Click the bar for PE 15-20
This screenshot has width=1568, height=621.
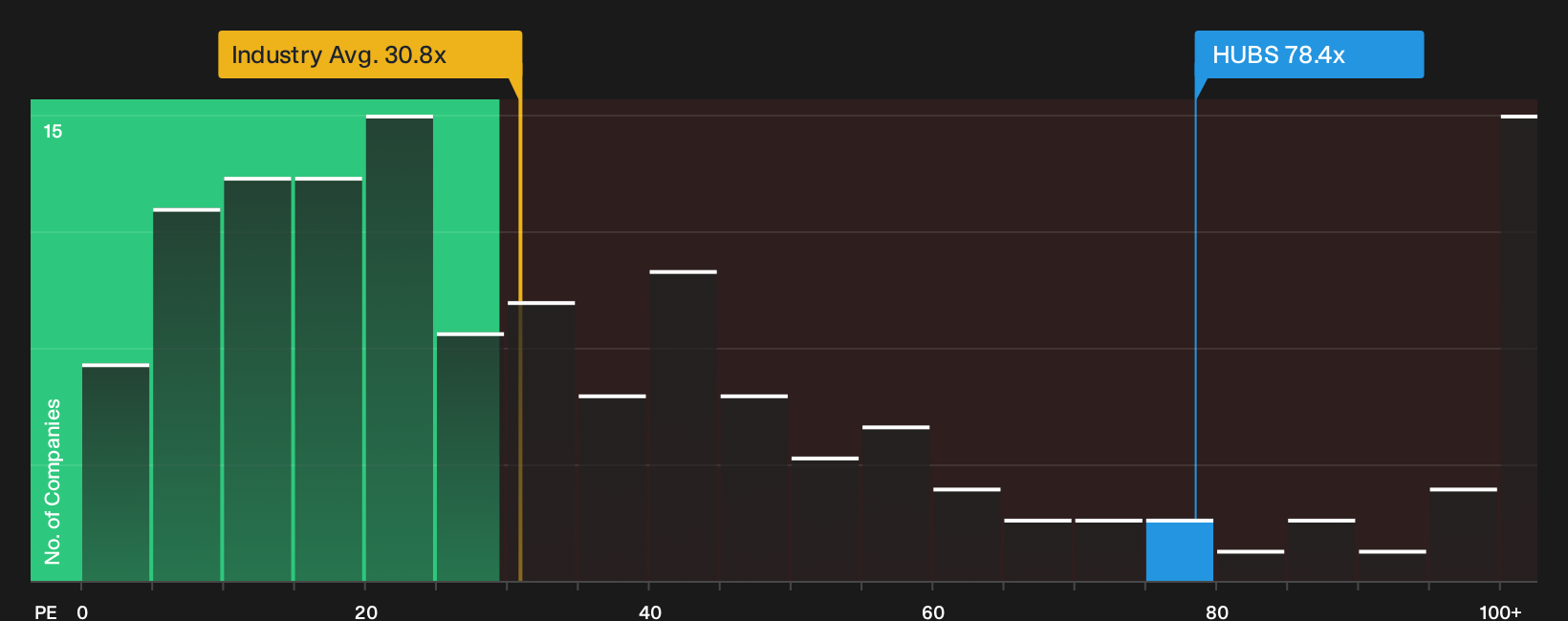click(329, 378)
